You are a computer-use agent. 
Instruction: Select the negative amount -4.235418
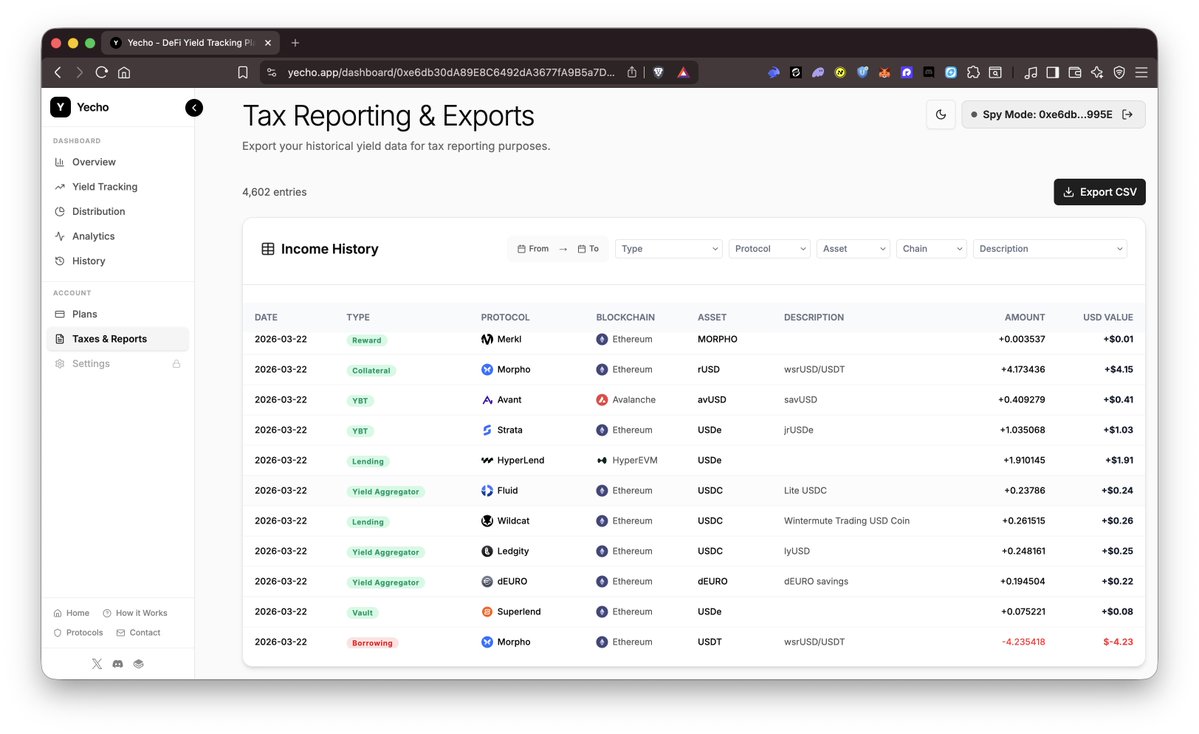[1023, 642]
